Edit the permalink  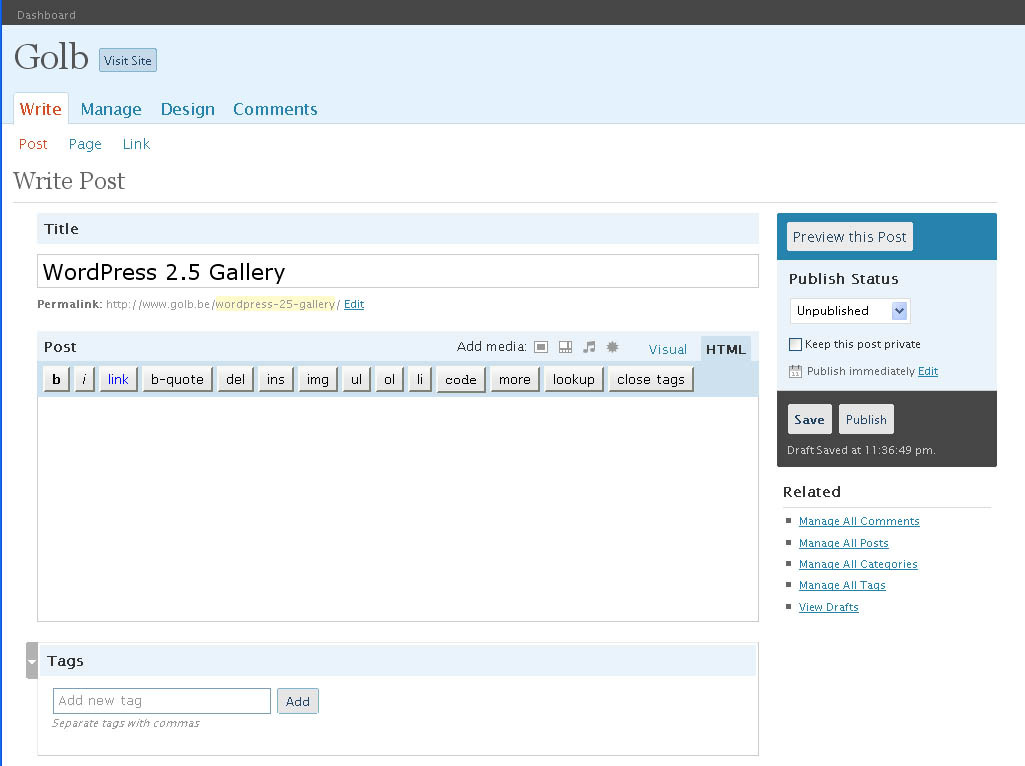point(354,304)
